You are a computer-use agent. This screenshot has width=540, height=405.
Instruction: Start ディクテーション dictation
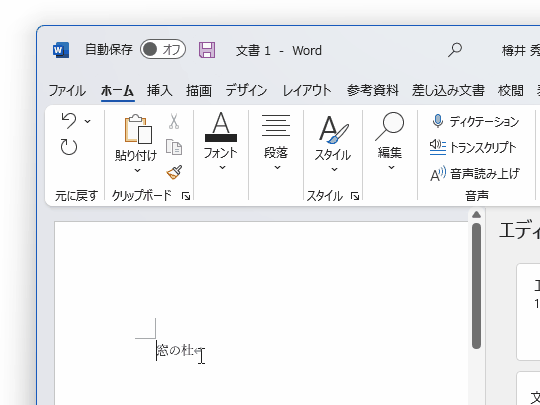(x=475, y=121)
